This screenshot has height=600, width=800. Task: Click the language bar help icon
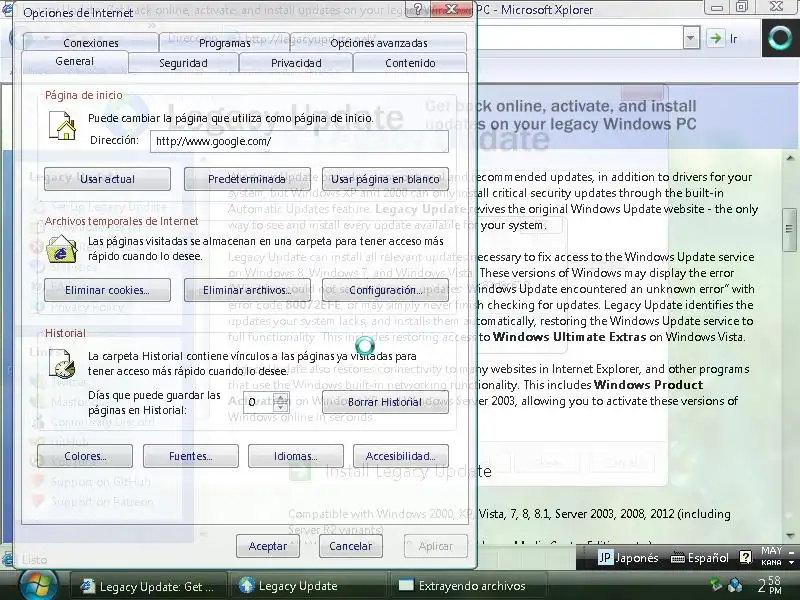click(745, 557)
